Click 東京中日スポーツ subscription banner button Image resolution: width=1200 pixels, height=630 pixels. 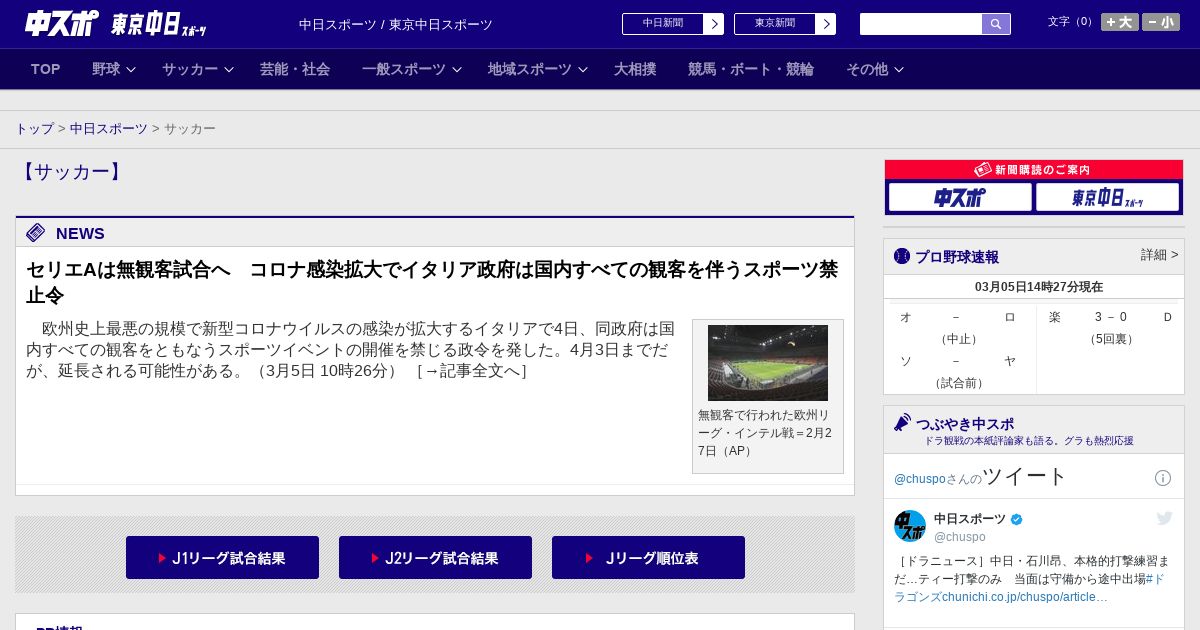point(1107,197)
